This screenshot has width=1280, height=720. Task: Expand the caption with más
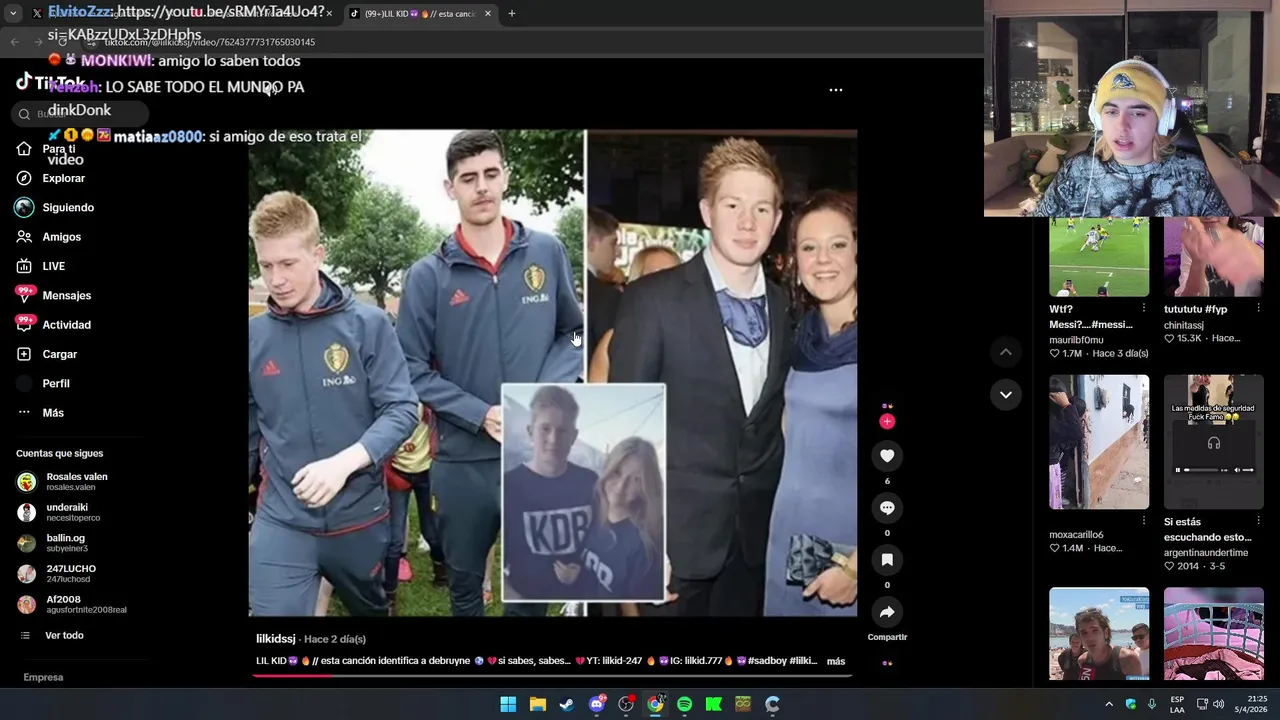tap(836, 661)
